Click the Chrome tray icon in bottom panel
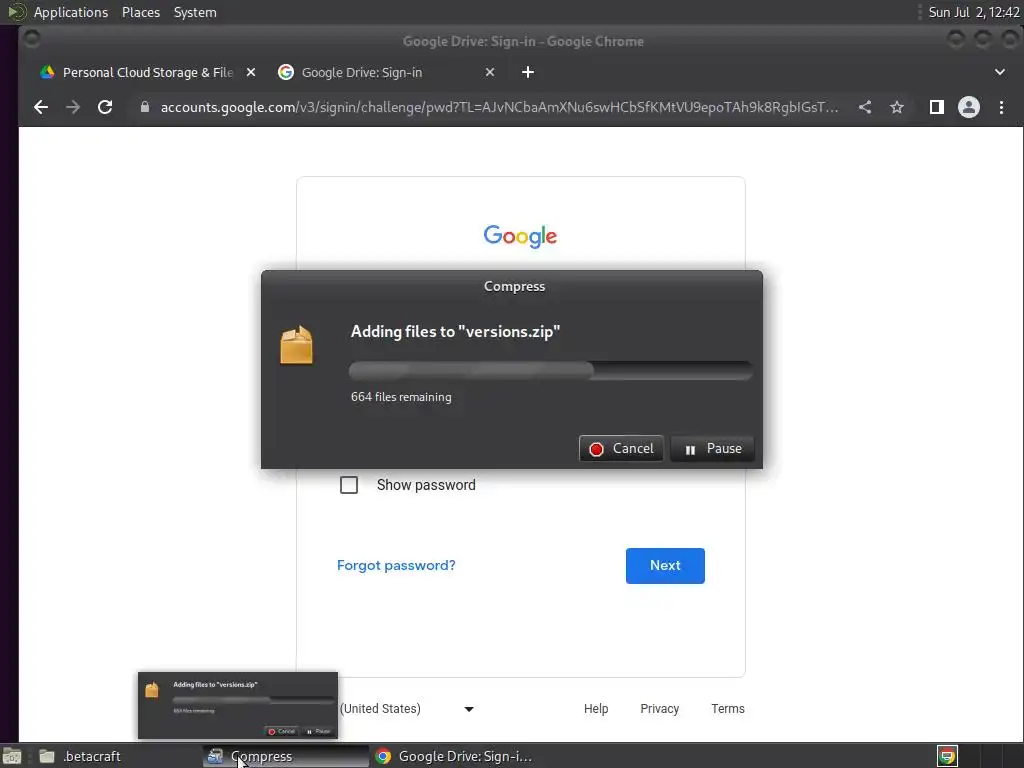 947,756
